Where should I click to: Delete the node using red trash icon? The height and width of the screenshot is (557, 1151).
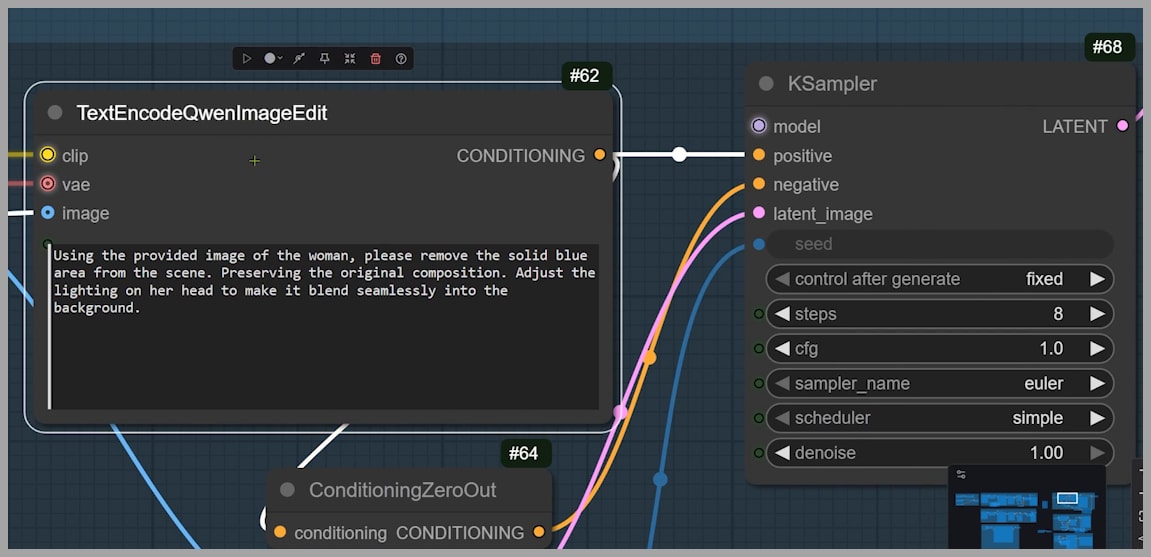(376, 59)
